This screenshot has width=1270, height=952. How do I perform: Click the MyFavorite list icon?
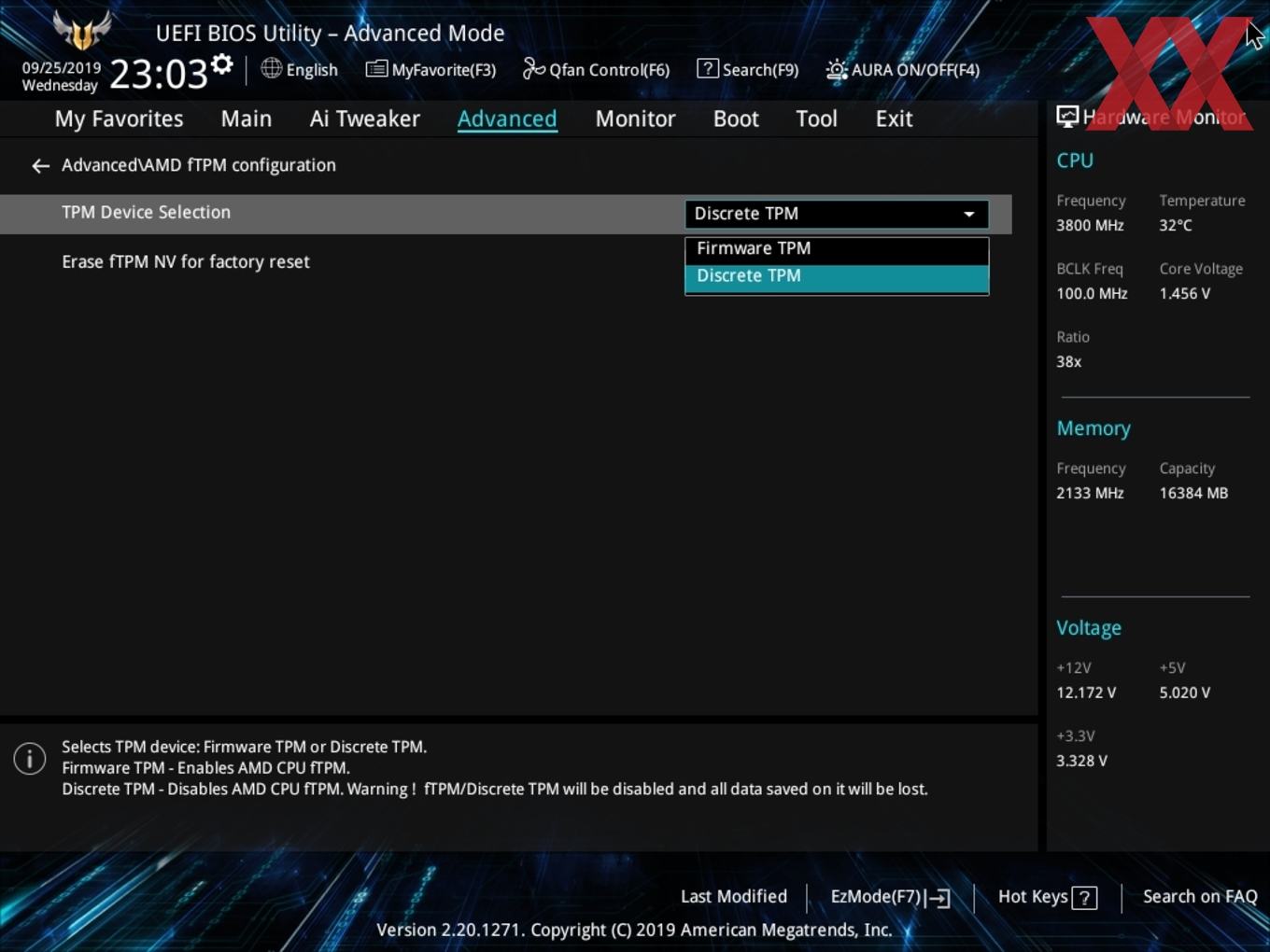click(x=376, y=69)
